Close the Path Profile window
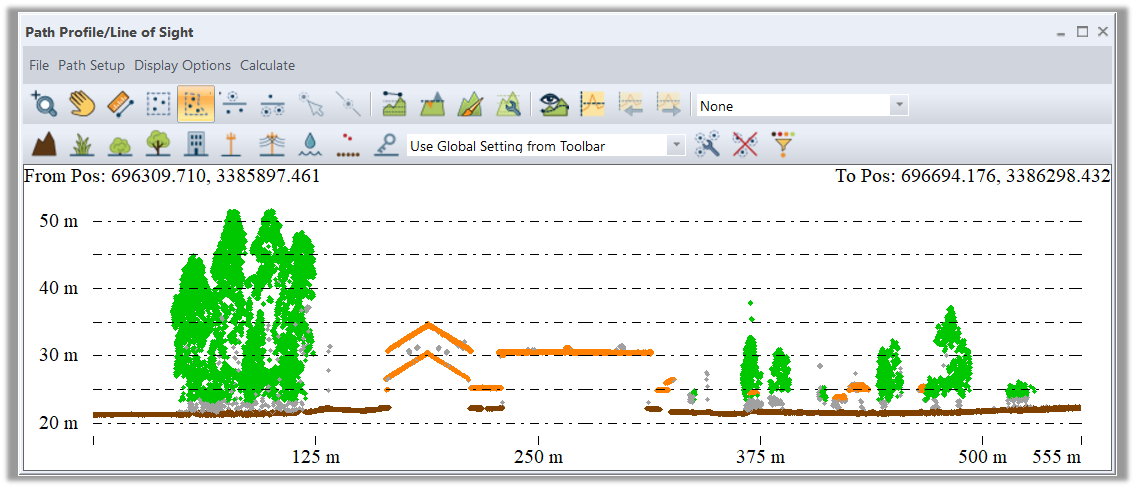Viewport: 1135px width, 488px height. (1102, 32)
